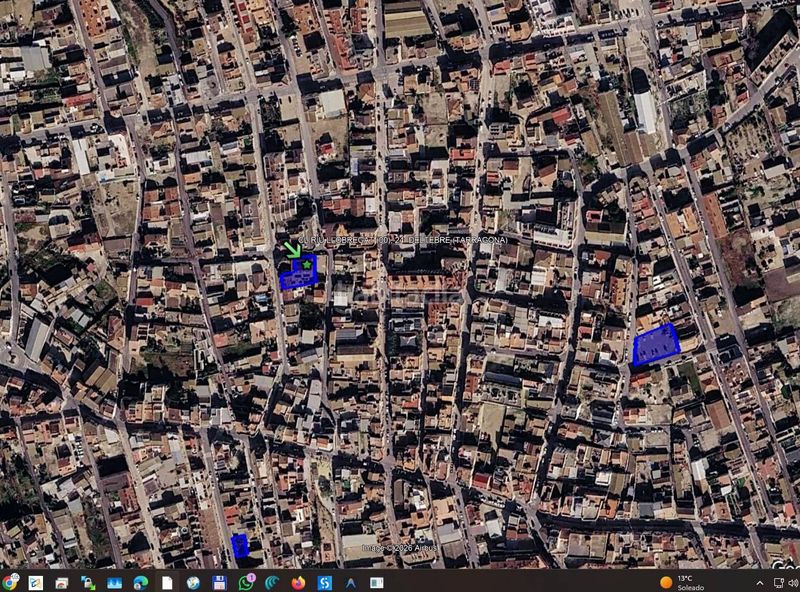The height and width of the screenshot is (592, 800).
Task: Open the volume speaker tray icon
Action: [793, 582]
